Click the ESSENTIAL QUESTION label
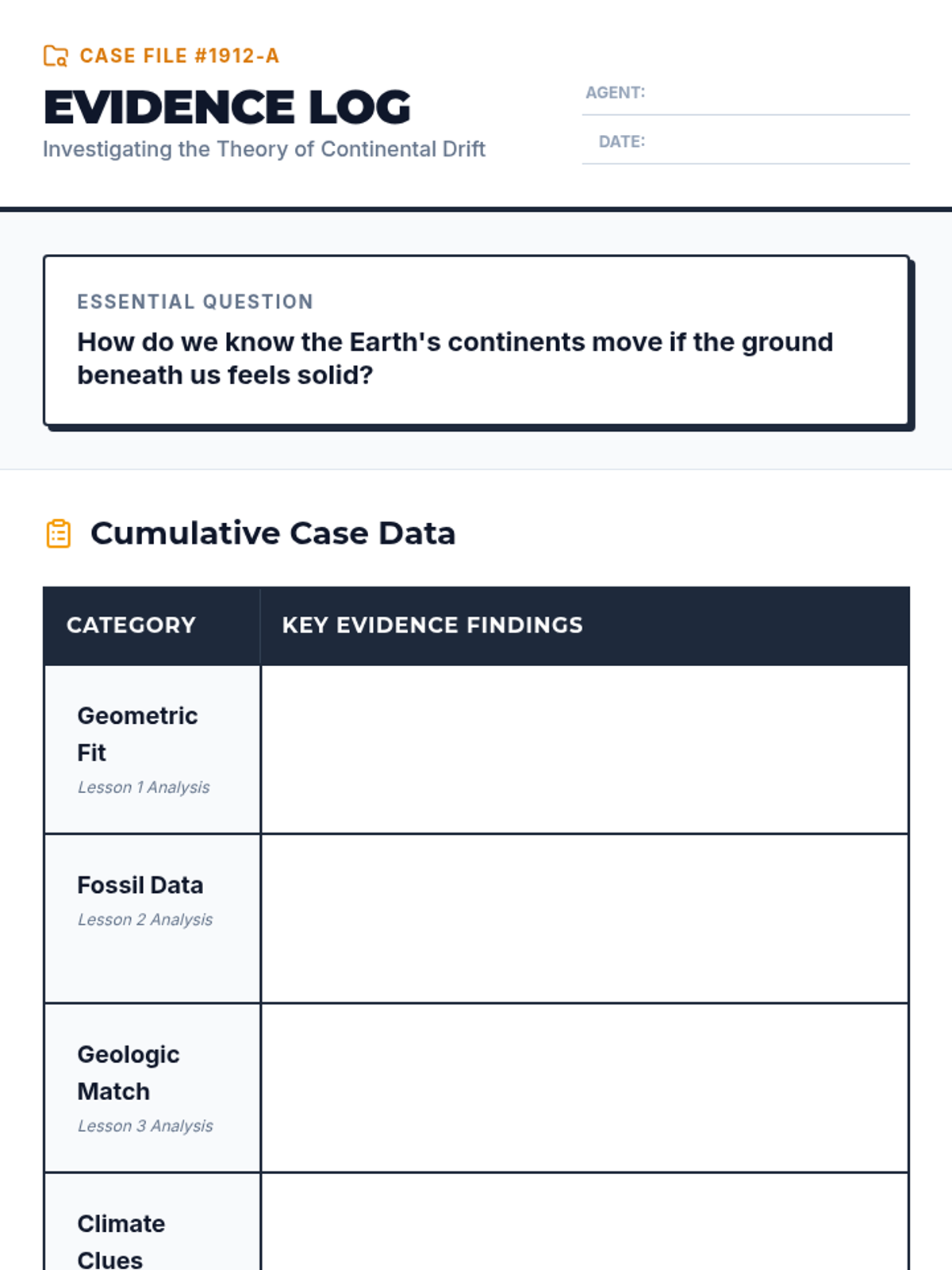The height and width of the screenshot is (1270, 952). 195,302
